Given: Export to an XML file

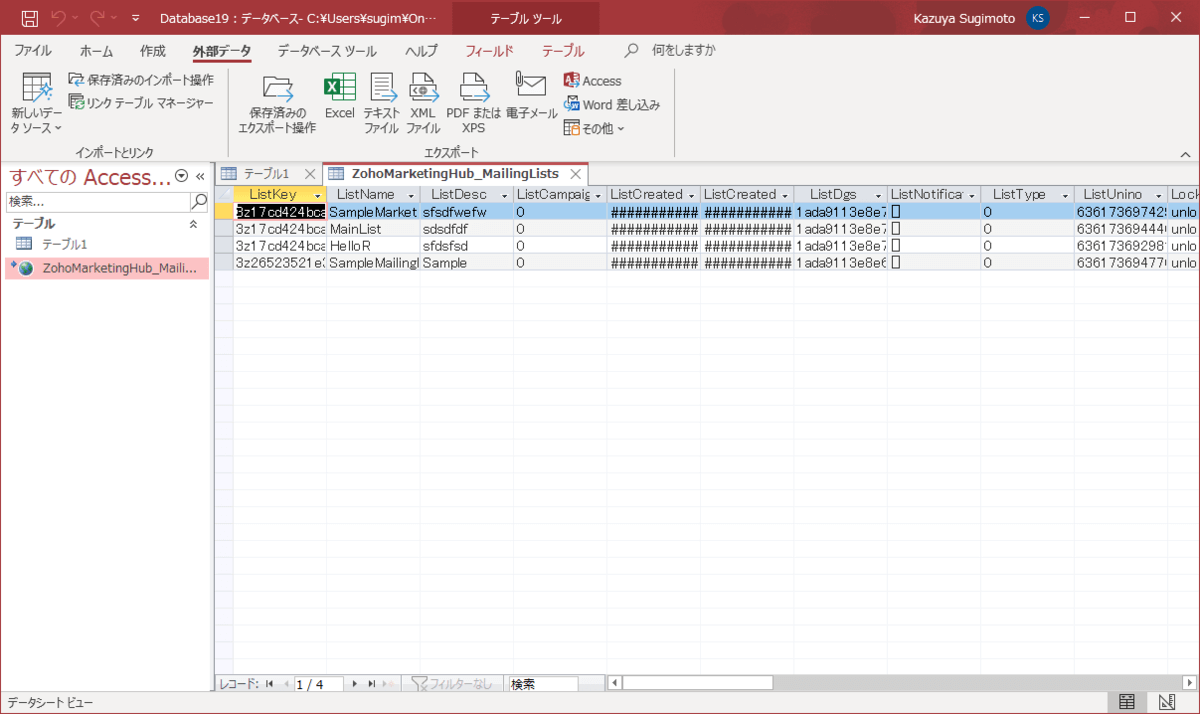Looking at the screenshot, I should click(423, 104).
